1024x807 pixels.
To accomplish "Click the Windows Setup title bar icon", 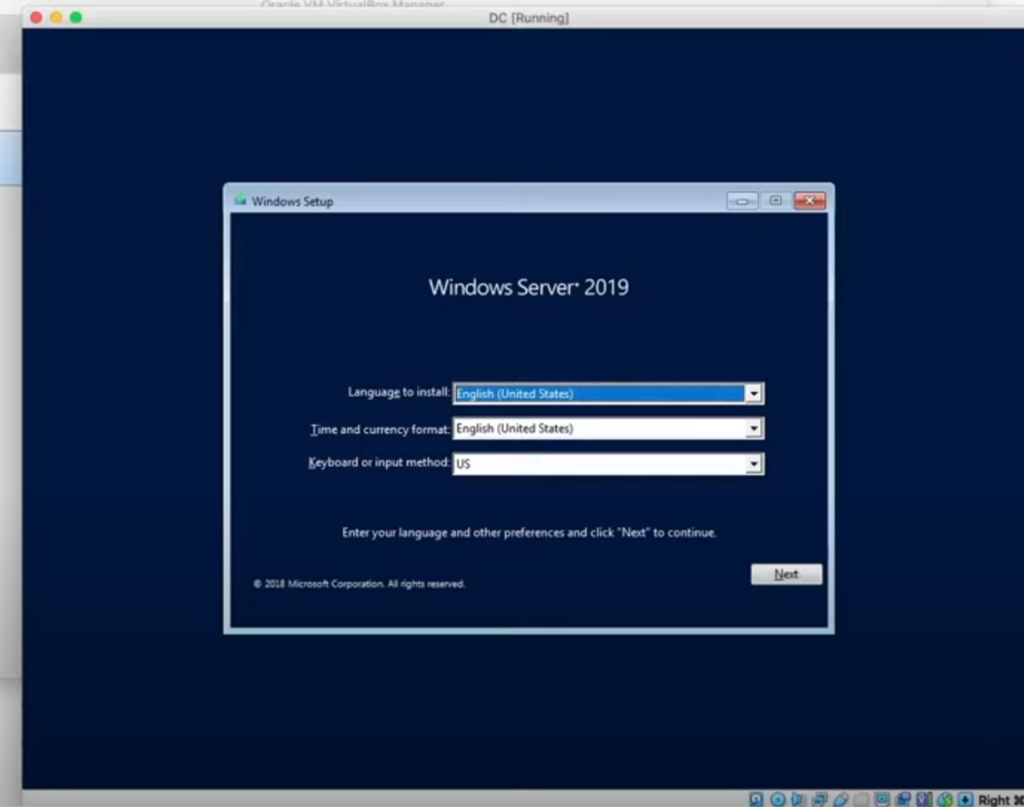I will [x=240, y=201].
